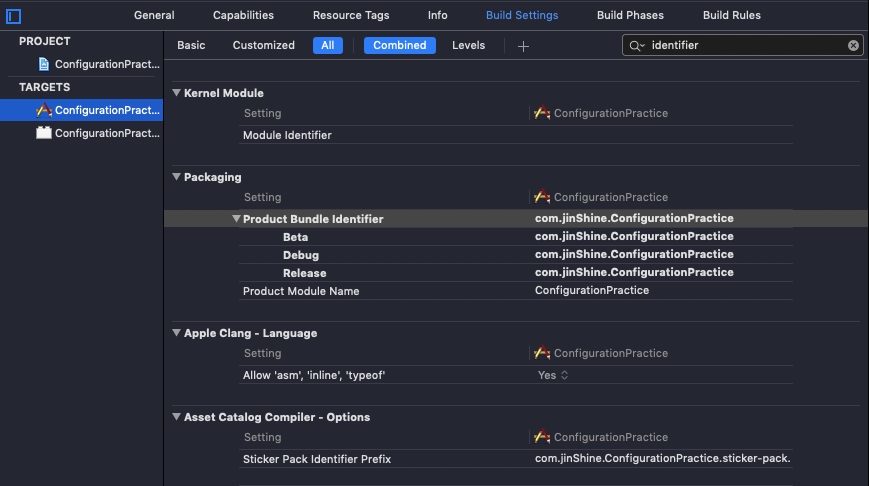Click the Release bundle identifier value
Screen dimensions: 869x486
(634, 272)
